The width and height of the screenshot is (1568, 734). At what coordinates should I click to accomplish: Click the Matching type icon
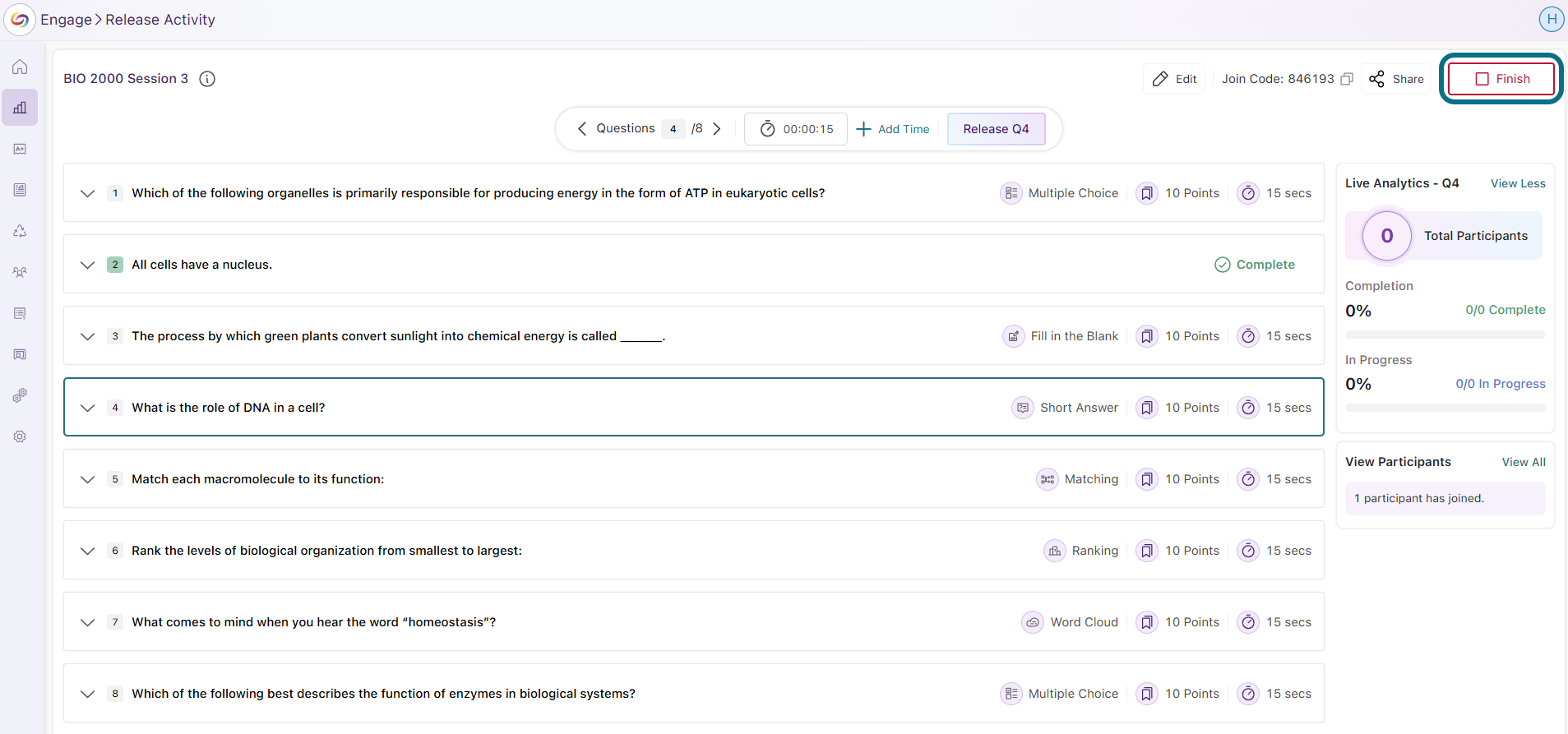tap(1048, 479)
